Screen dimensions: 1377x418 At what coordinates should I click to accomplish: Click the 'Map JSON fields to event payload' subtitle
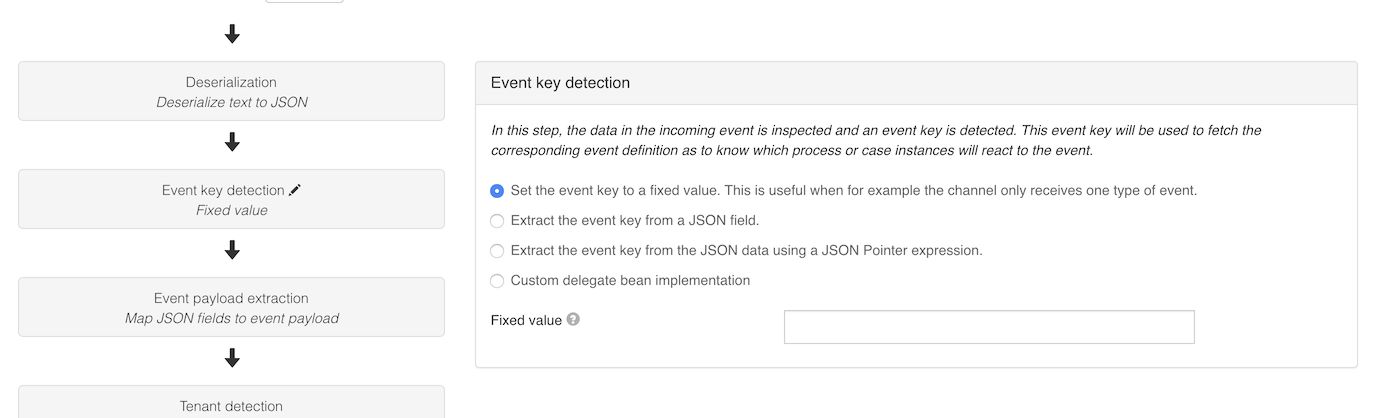tap(231, 319)
